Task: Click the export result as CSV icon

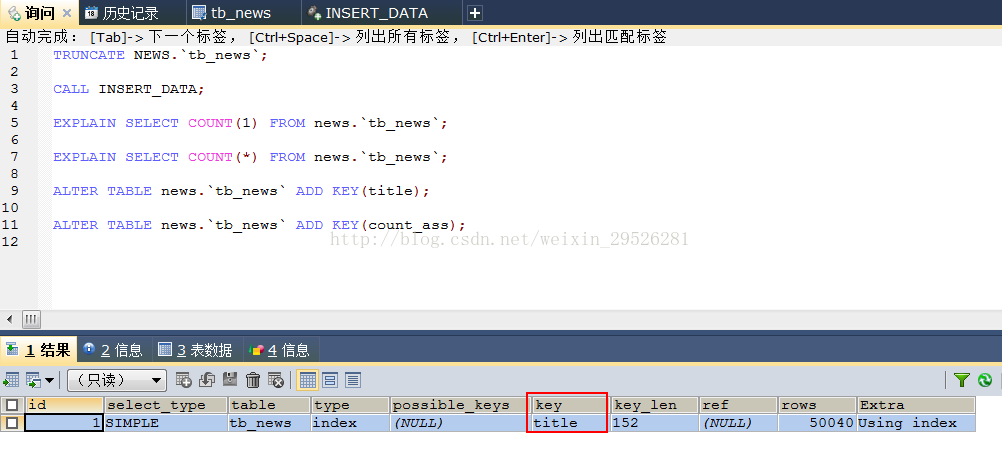Action: [x=11, y=380]
